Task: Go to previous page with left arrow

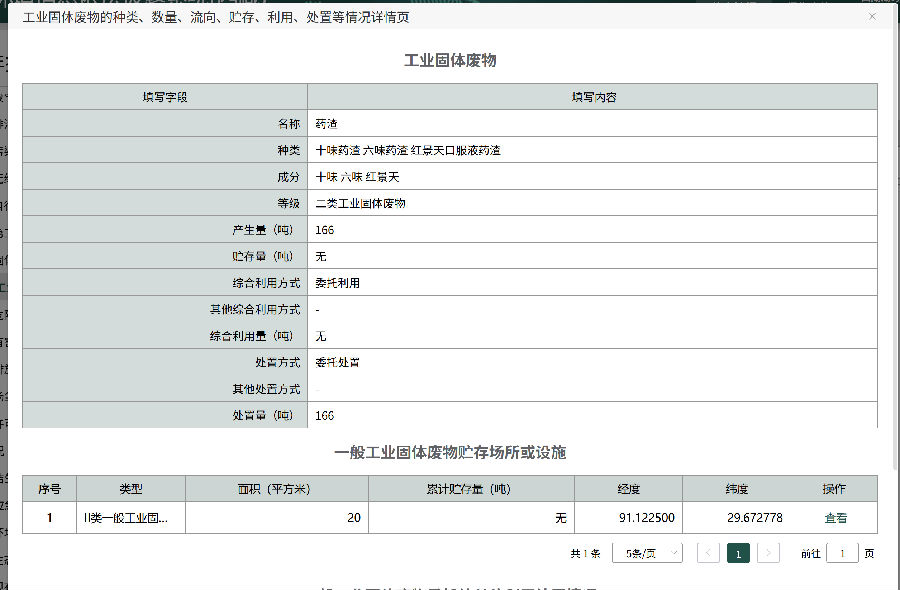Action: 708,553
